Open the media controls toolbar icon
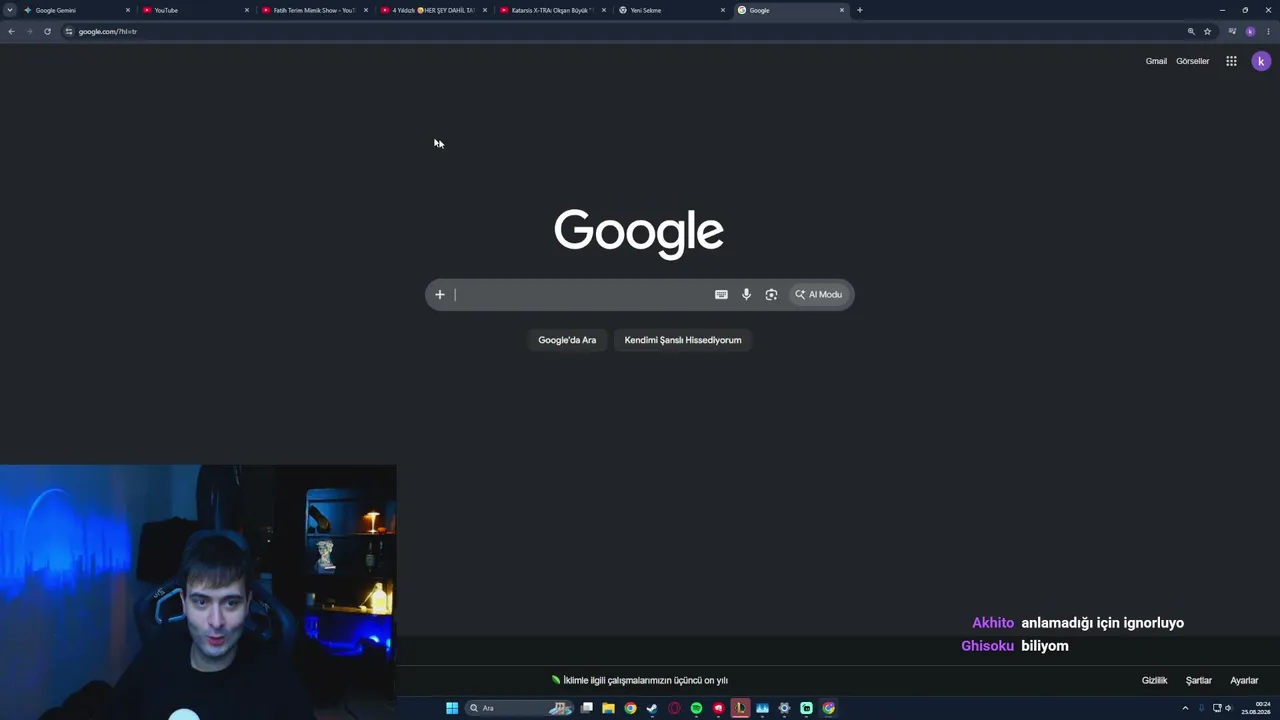The width and height of the screenshot is (1280, 720). [1232, 31]
